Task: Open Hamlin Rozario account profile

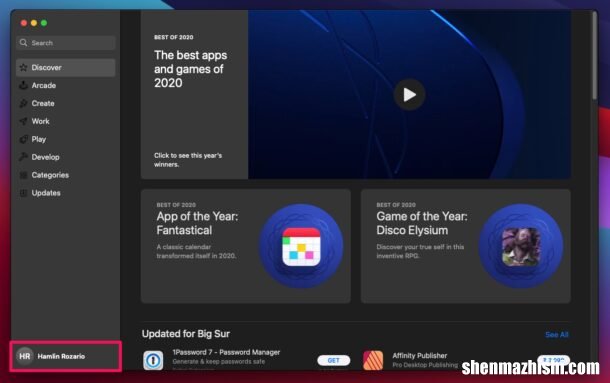Action: pos(65,356)
